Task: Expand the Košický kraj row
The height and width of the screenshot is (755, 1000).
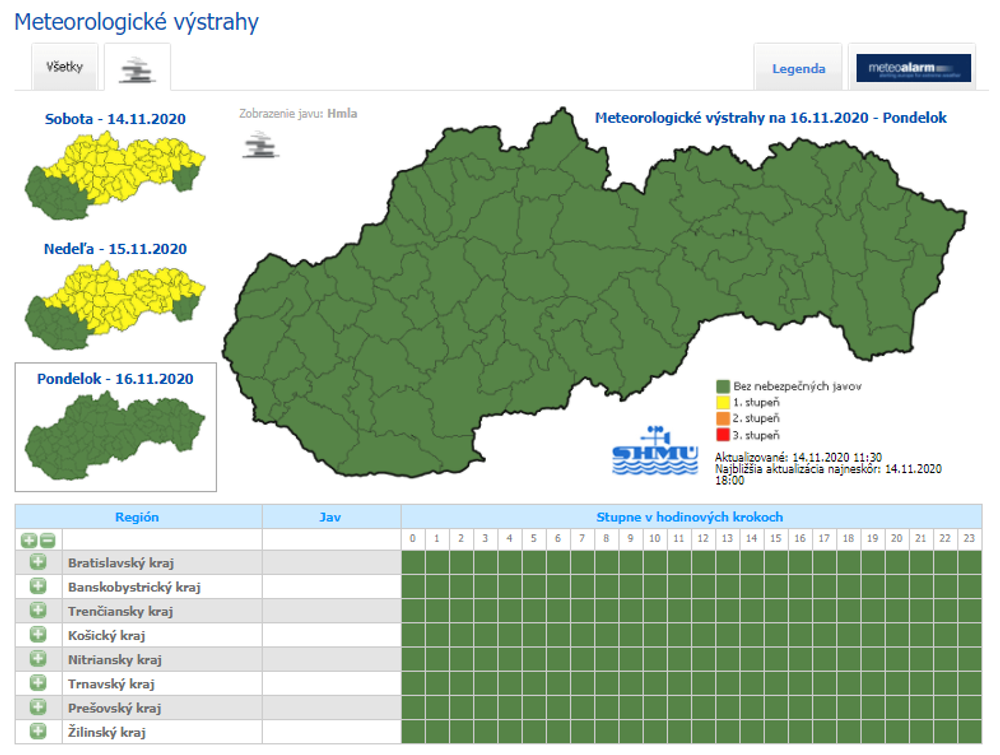Action: click(38, 634)
